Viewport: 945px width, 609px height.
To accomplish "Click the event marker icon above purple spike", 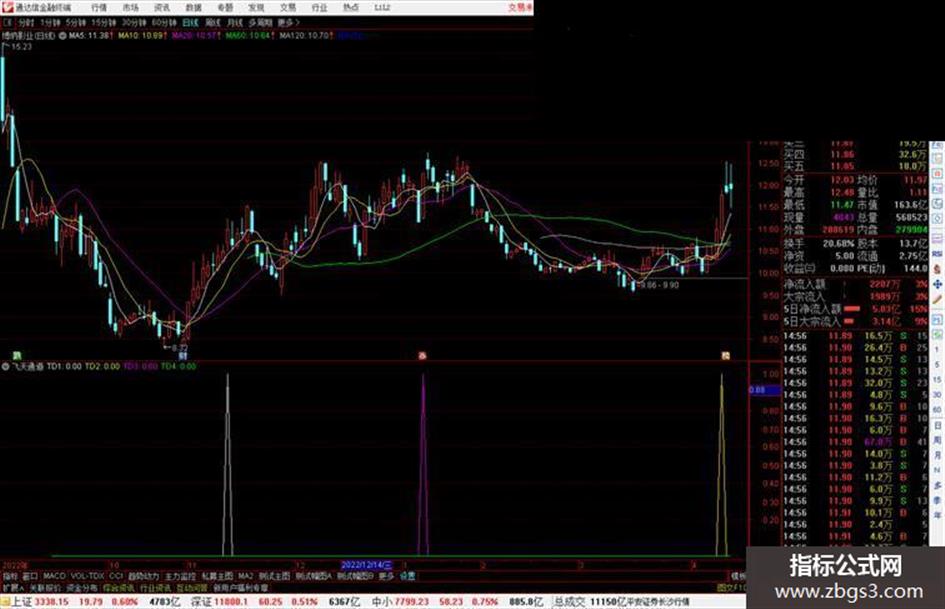I will 422,356.
